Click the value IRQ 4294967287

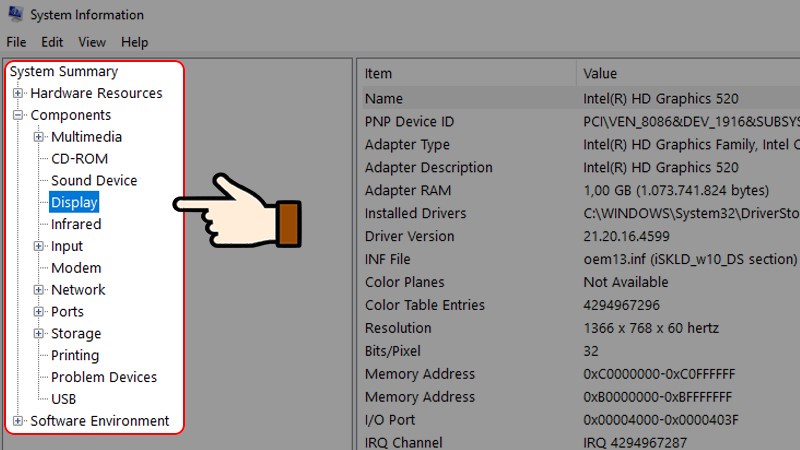pyautogui.click(x=635, y=442)
